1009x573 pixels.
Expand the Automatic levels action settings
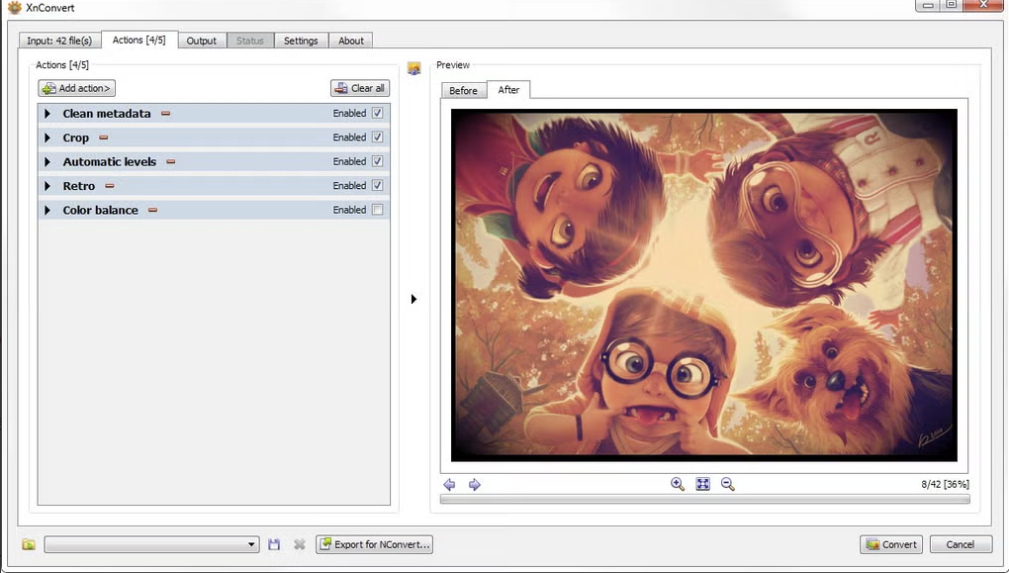pos(47,162)
